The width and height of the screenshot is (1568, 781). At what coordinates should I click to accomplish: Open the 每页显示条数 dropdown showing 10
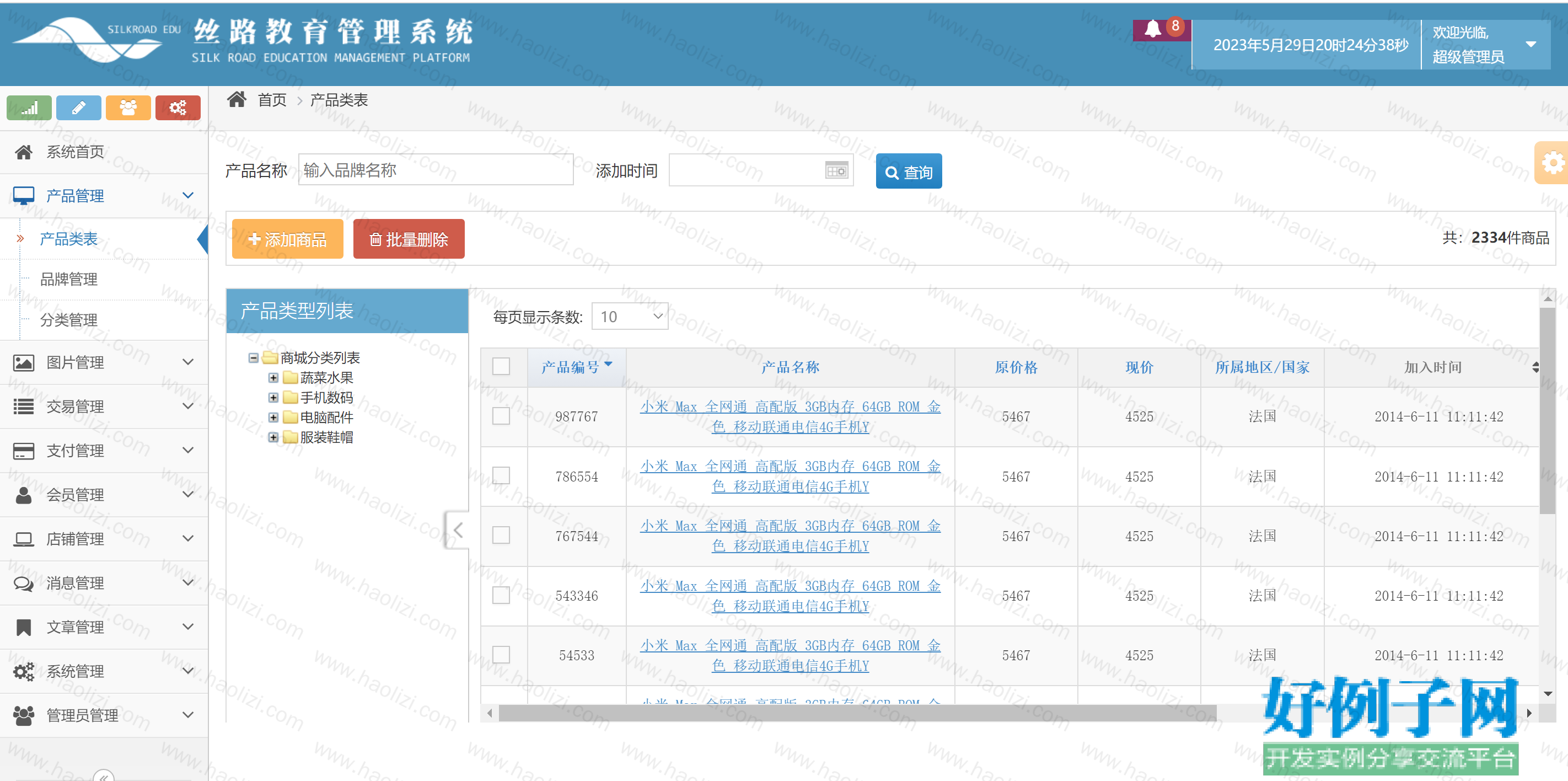pos(630,317)
